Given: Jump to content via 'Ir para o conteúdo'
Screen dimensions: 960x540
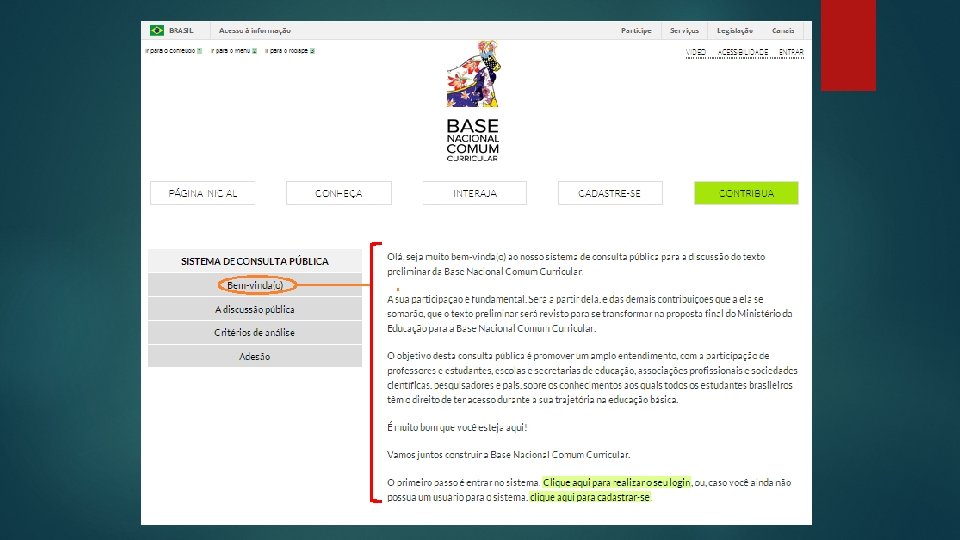Looking at the screenshot, I should tap(173, 51).
